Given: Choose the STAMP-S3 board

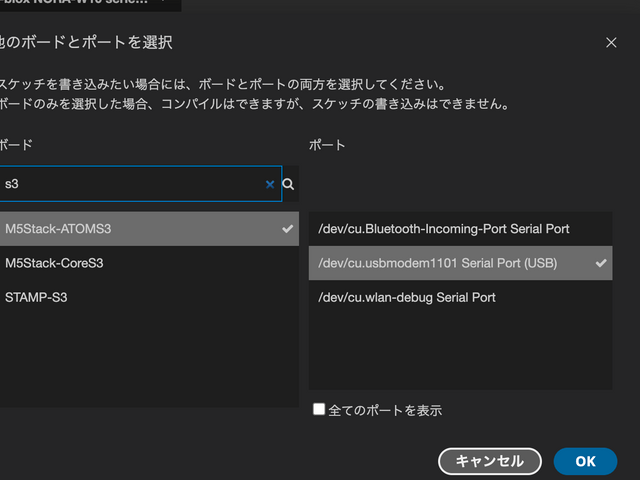Looking at the screenshot, I should (149, 297).
